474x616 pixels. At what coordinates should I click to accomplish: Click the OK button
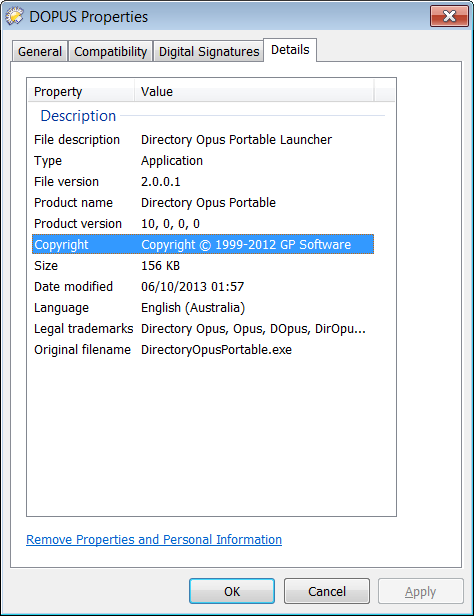[x=232, y=591]
